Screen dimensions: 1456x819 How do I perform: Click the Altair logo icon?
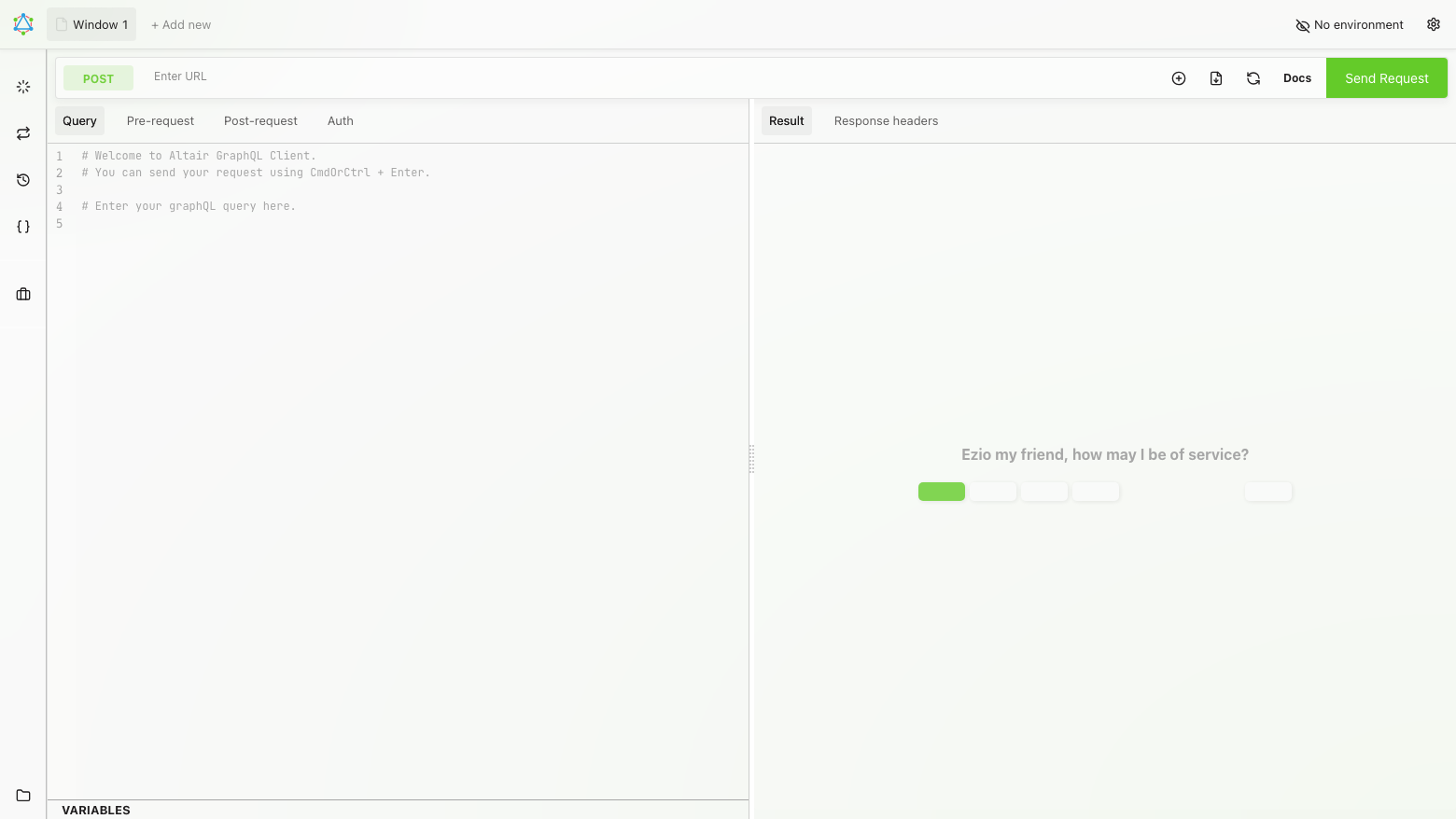click(x=23, y=24)
